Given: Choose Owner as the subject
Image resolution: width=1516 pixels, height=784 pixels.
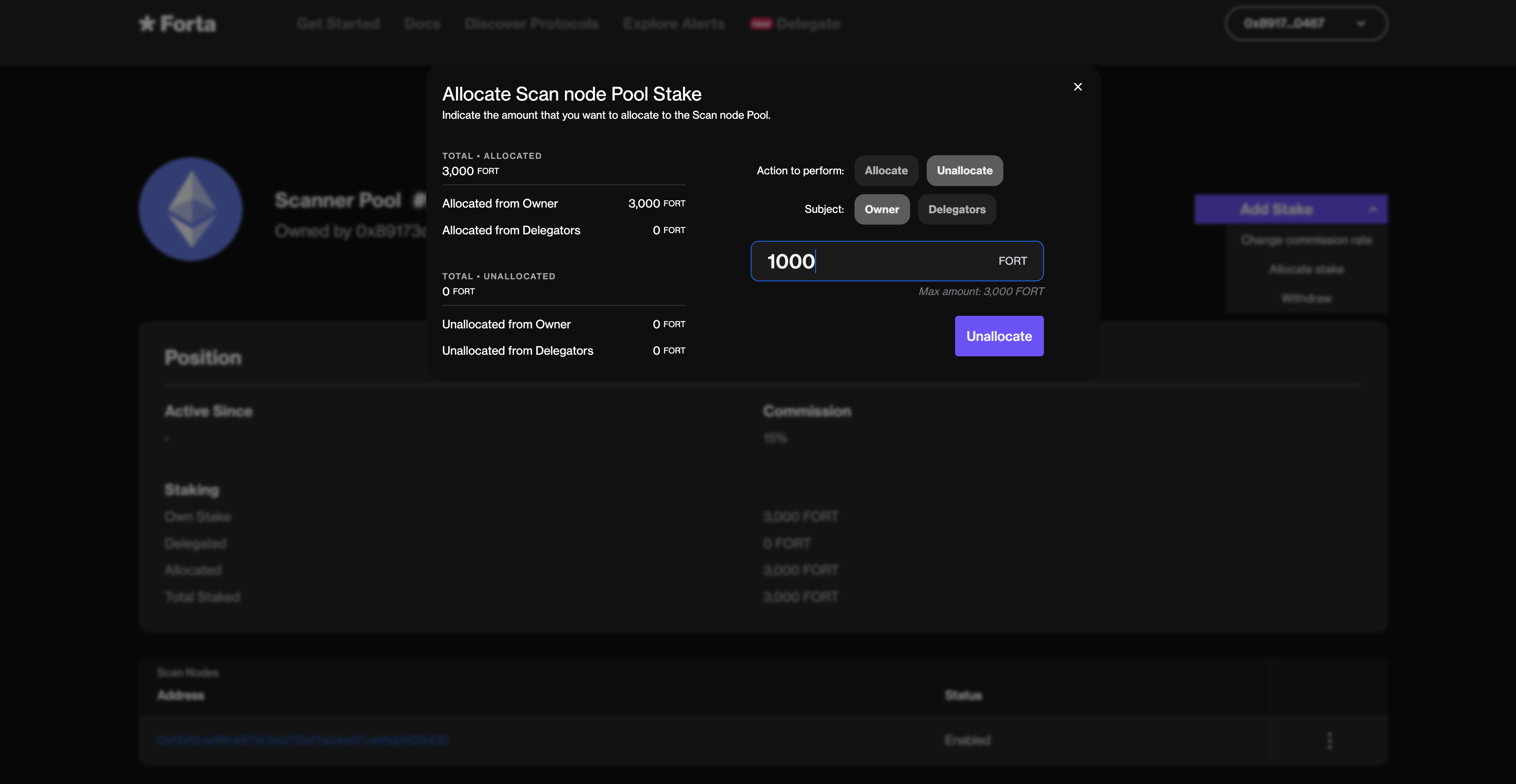Looking at the screenshot, I should (882, 210).
